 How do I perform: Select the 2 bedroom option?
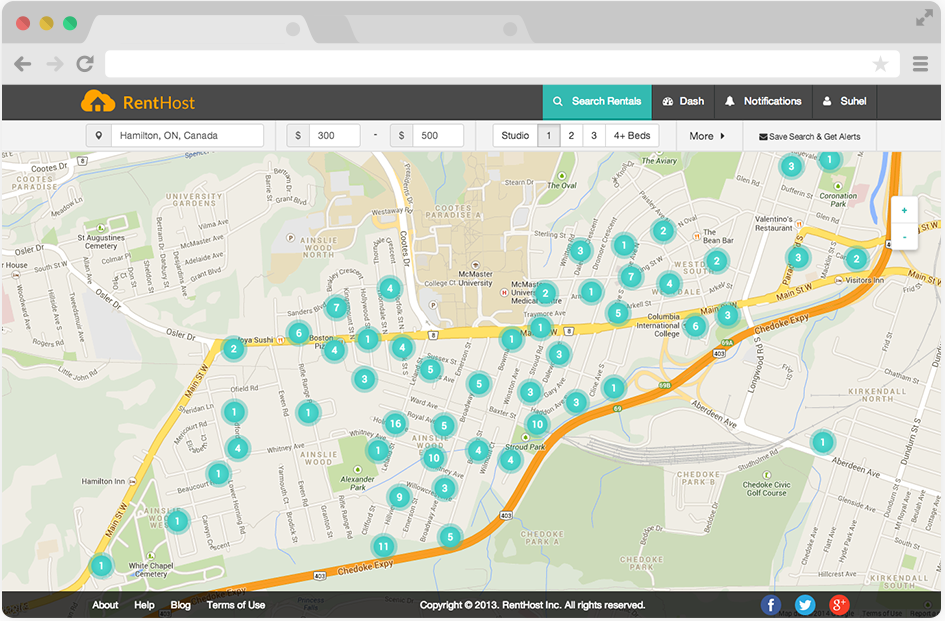click(x=571, y=136)
